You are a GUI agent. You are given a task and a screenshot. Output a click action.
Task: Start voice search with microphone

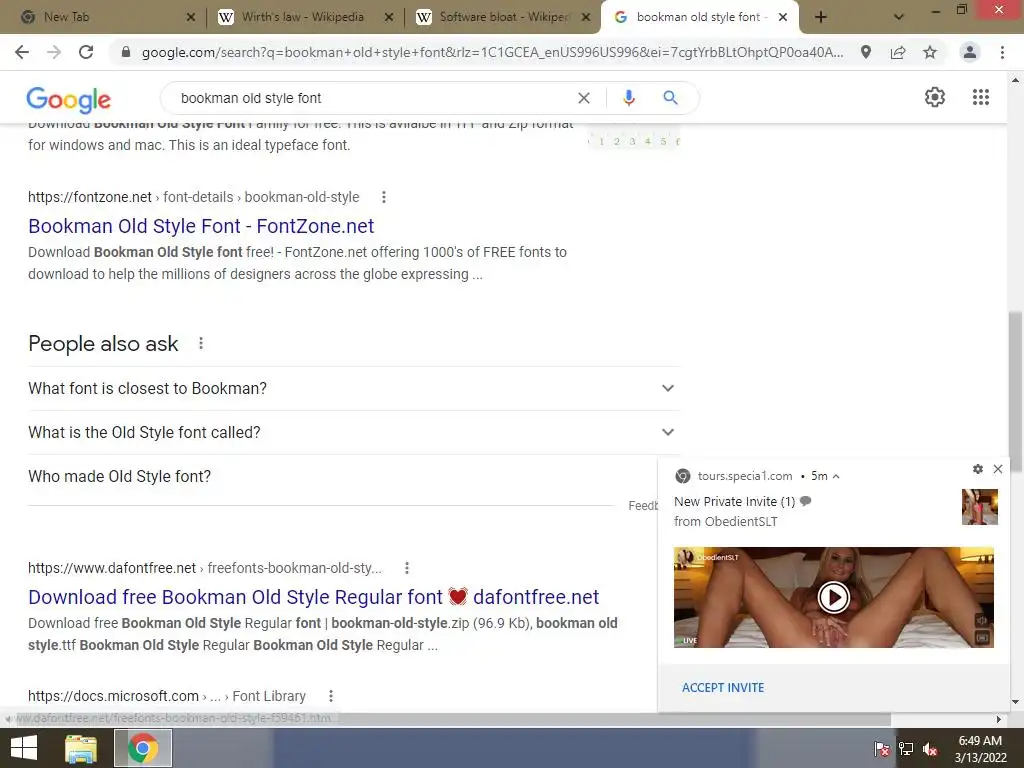tap(628, 98)
